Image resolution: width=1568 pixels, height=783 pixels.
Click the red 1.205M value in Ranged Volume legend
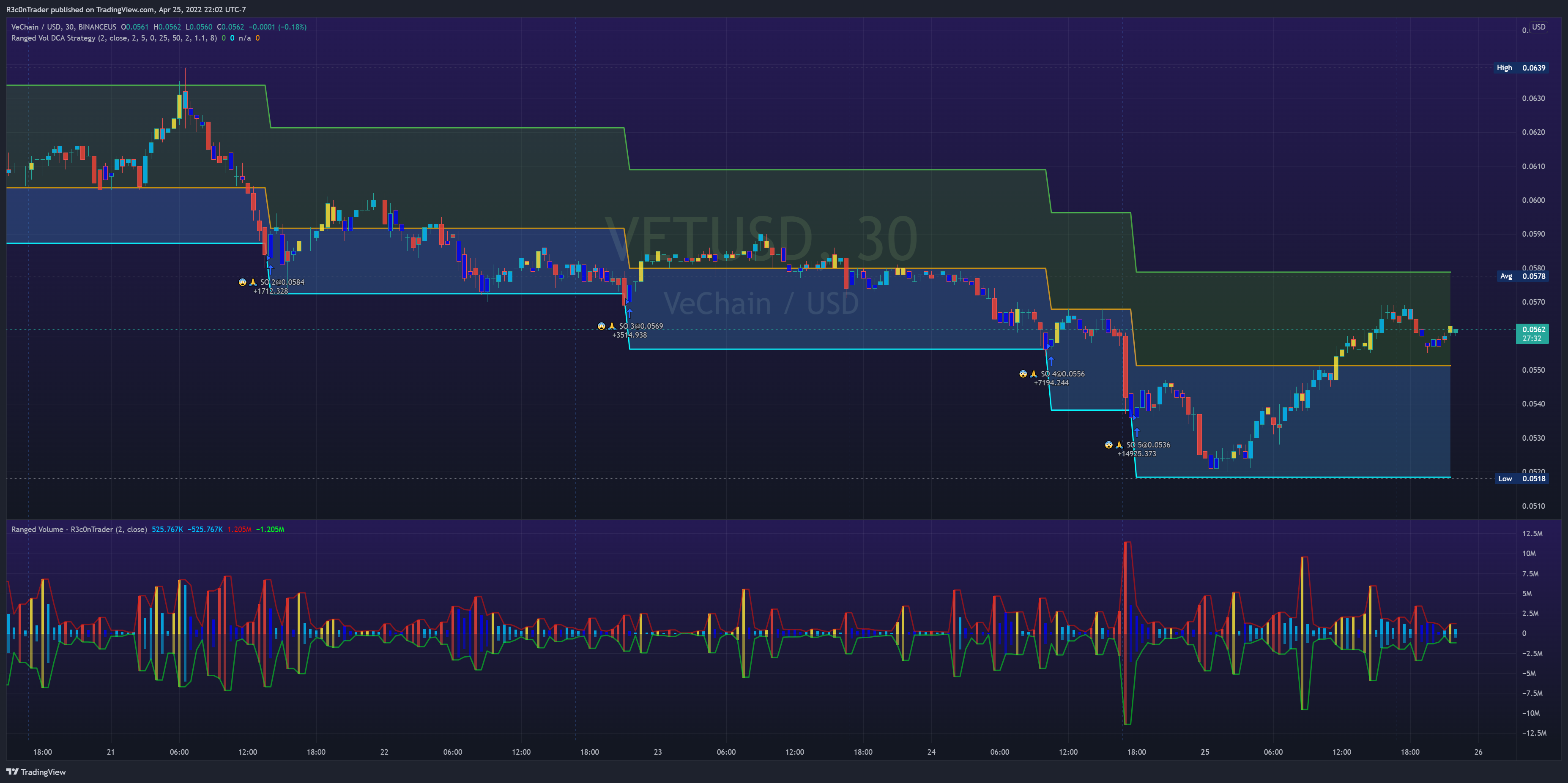239,529
